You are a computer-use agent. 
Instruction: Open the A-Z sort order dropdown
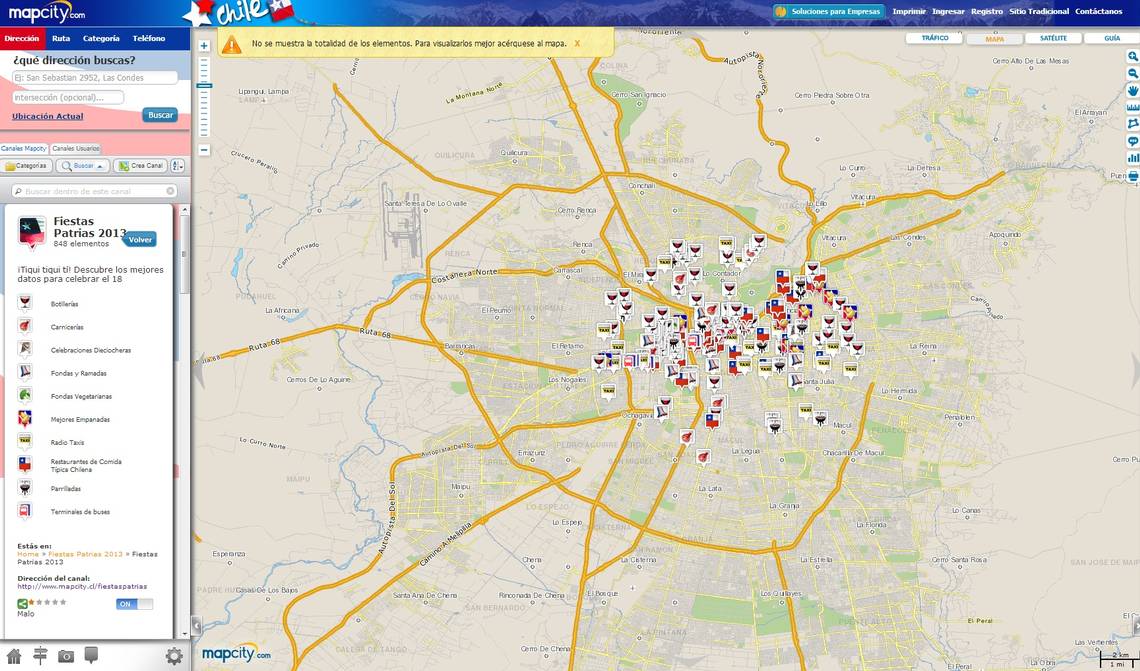177,166
